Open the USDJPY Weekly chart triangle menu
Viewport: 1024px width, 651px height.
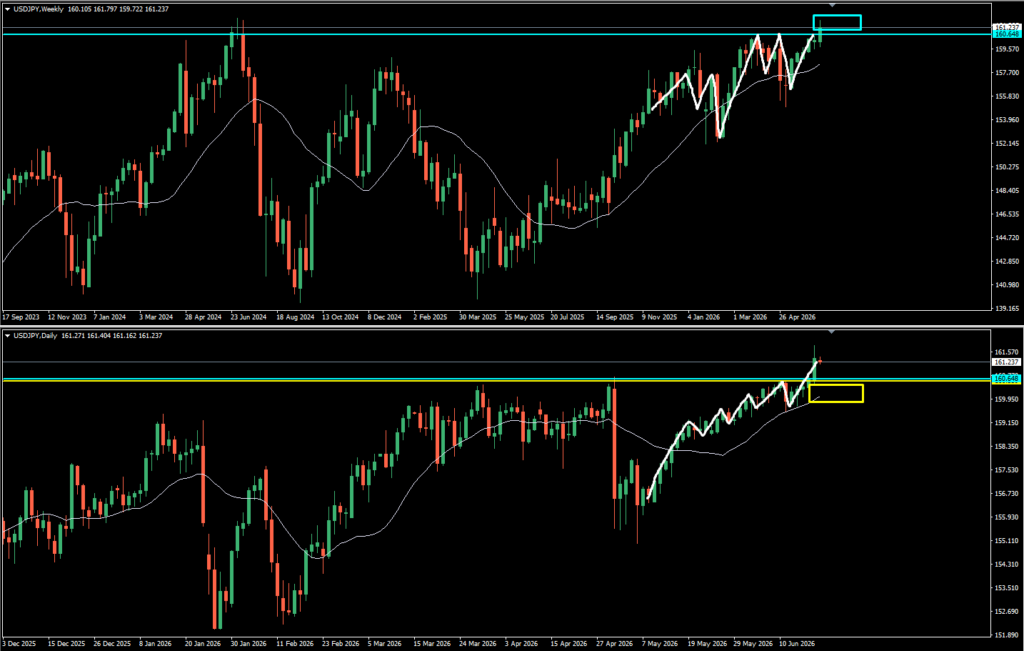7,8
